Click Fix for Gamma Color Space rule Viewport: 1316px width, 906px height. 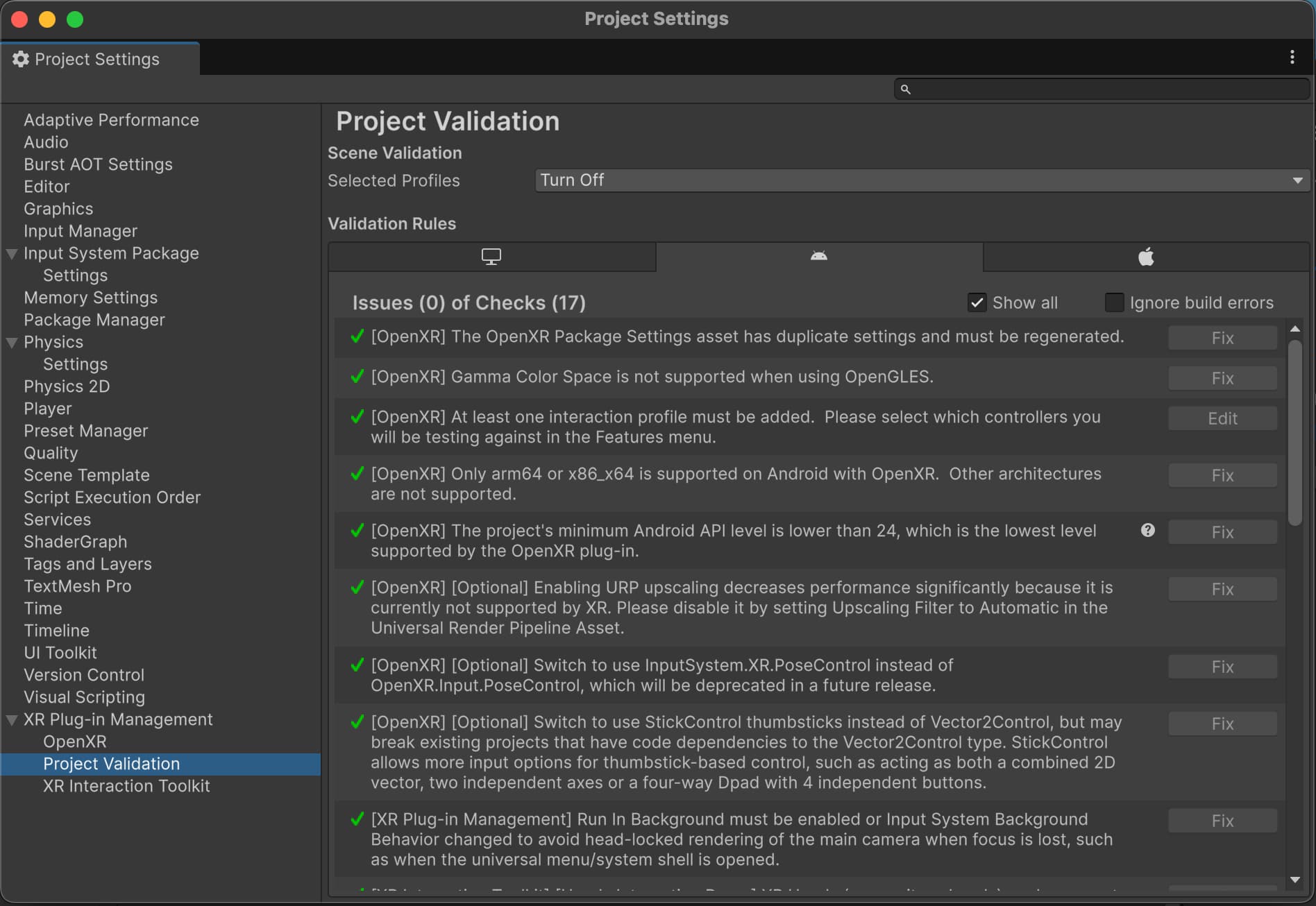(1222, 378)
